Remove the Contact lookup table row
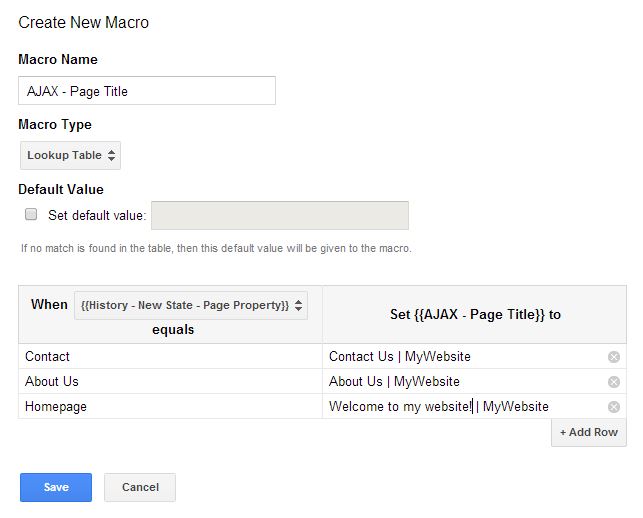This screenshot has height=518, width=643. point(613,357)
